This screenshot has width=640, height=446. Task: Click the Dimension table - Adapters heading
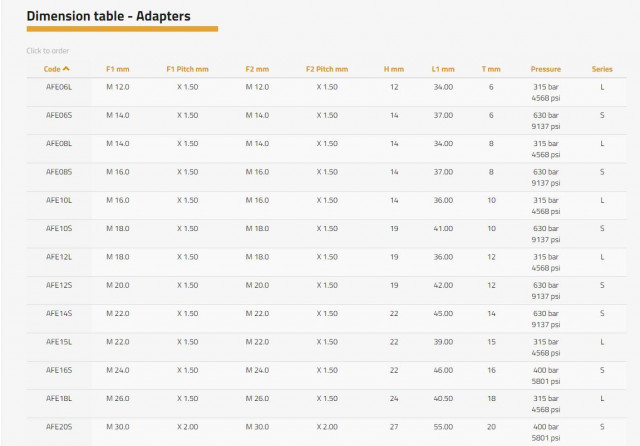109,16
